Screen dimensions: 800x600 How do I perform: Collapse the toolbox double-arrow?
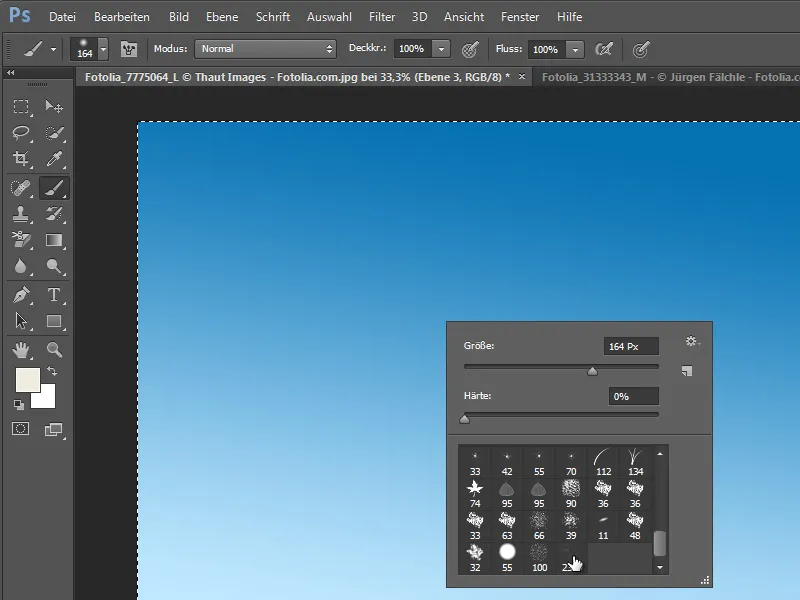click(x=10, y=73)
